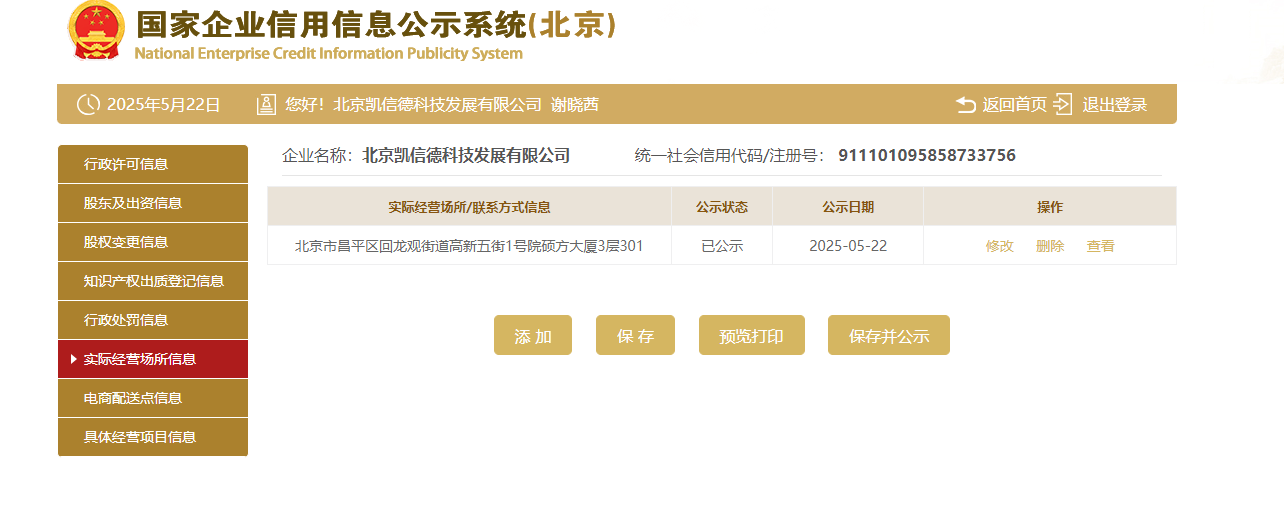The width and height of the screenshot is (1284, 518).
Task: Open 行政处罚信息 menu item
Action: (153, 320)
